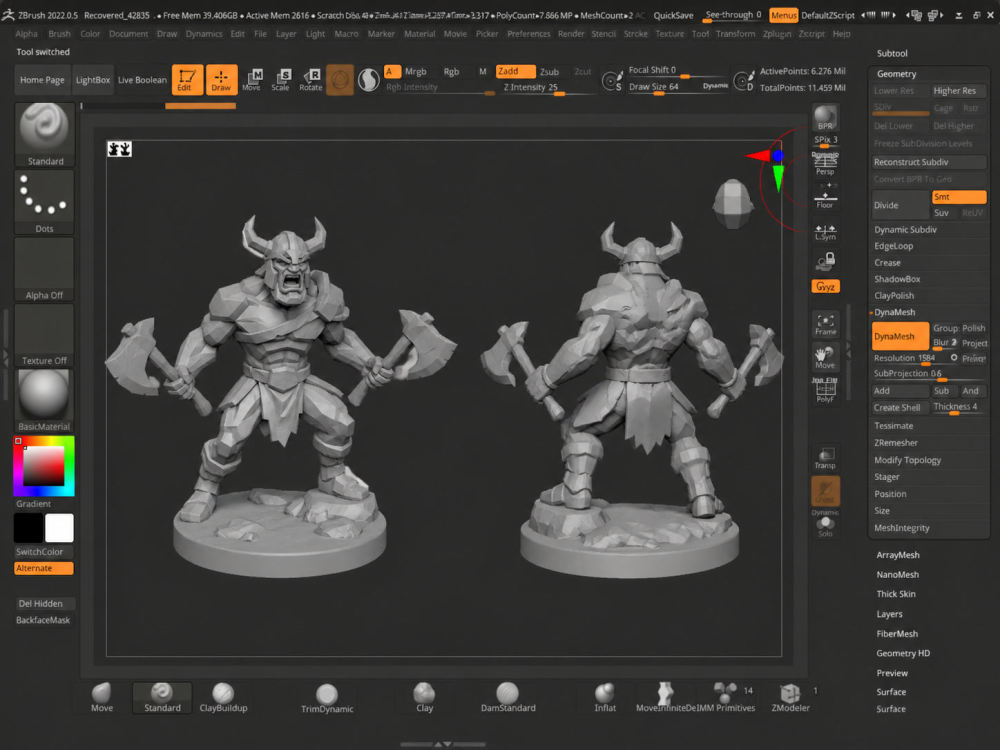Click the Divide button

900,205
